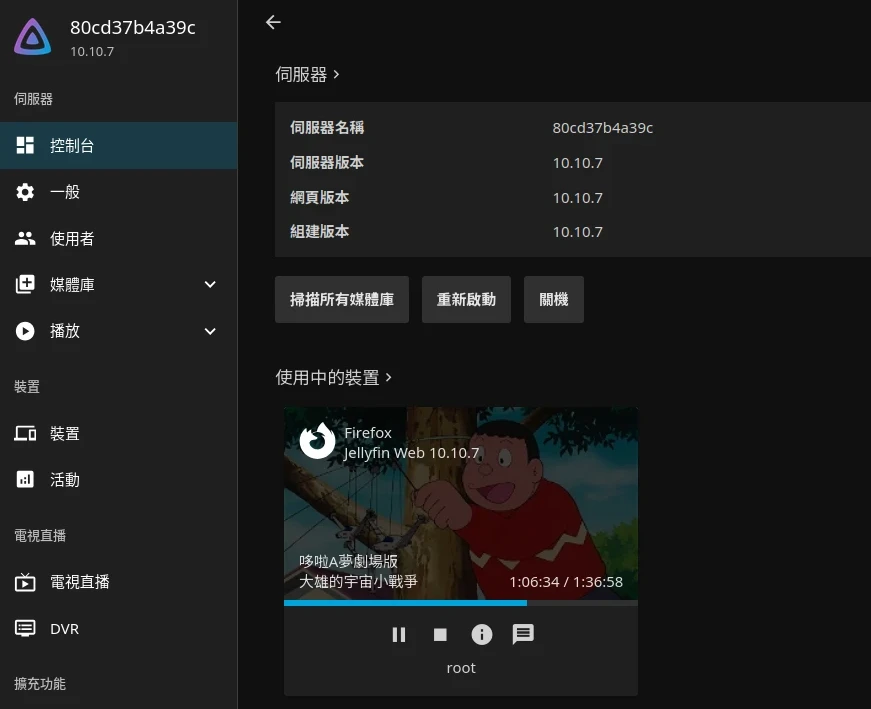Open the 伺服器 section header link
The width and height of the screenshot is (871, 709).
click(x=308, y=75)
